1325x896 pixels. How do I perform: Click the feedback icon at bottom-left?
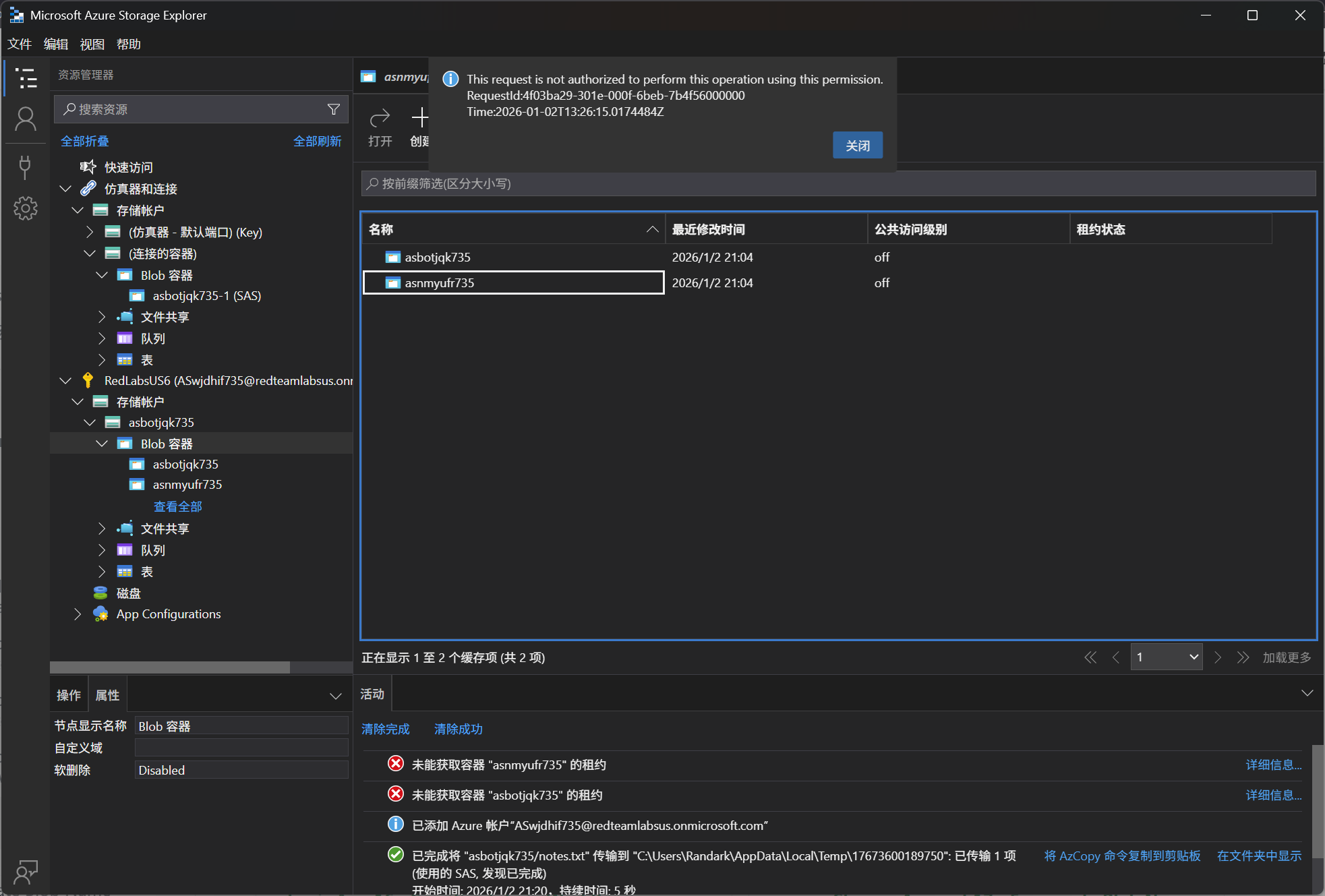(x=26, y=871)
